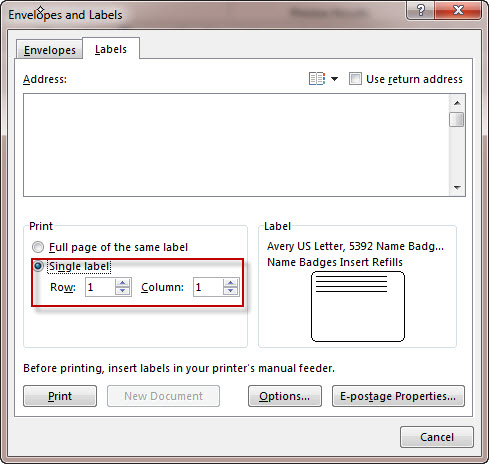Viewport: 489px width, 464px height.
Task: Click the address box scroll down arrow
Action: point(457,188)
